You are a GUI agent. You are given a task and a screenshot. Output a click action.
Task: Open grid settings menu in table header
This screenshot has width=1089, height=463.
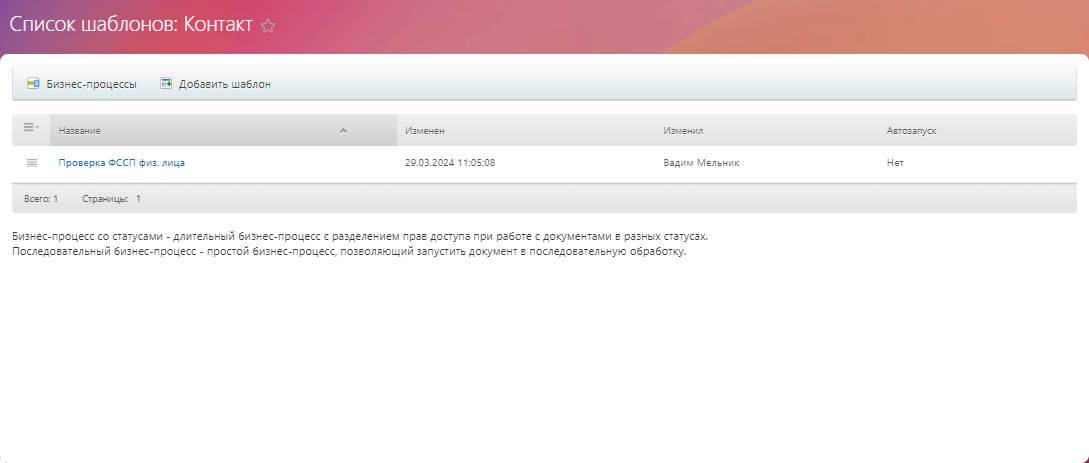tap(31, 130)
